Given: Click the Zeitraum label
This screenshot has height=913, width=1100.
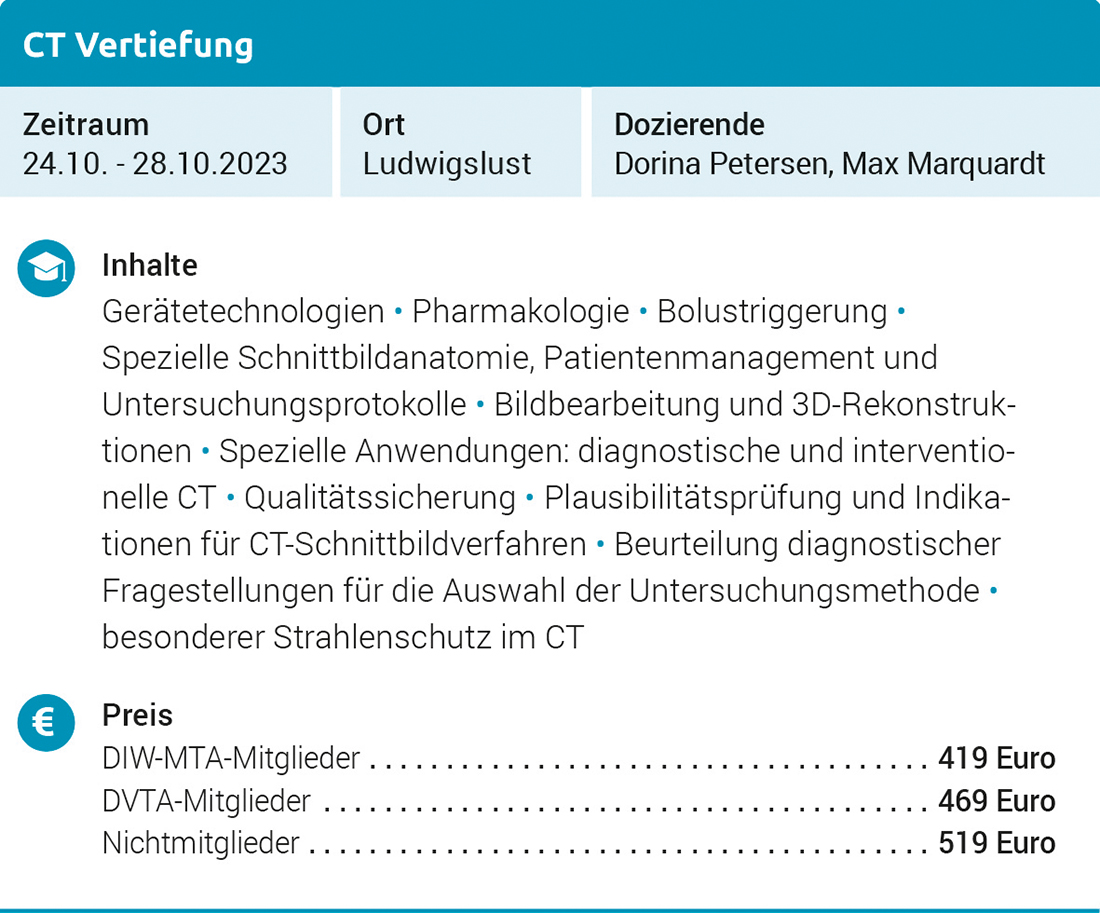Looking at the screenshot, I should pos(86,125).
